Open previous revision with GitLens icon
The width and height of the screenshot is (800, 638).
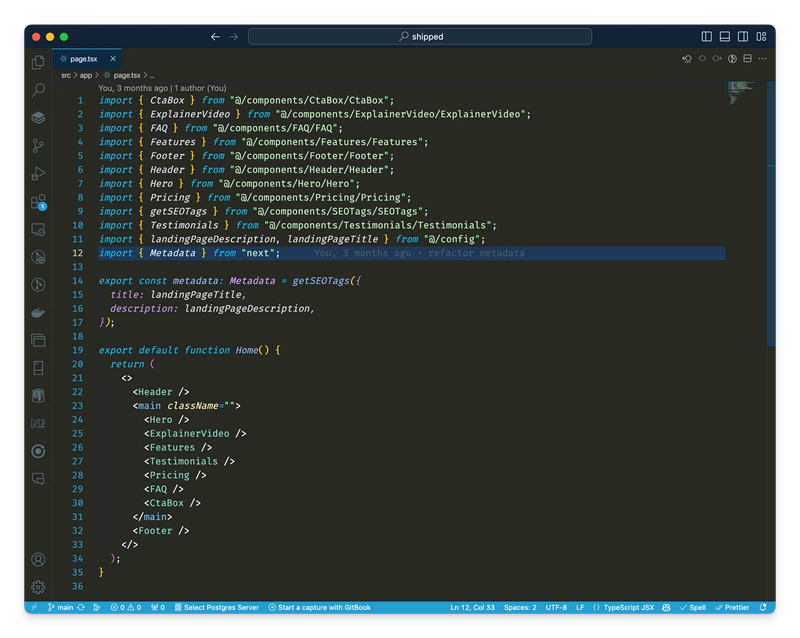point(687,59)
